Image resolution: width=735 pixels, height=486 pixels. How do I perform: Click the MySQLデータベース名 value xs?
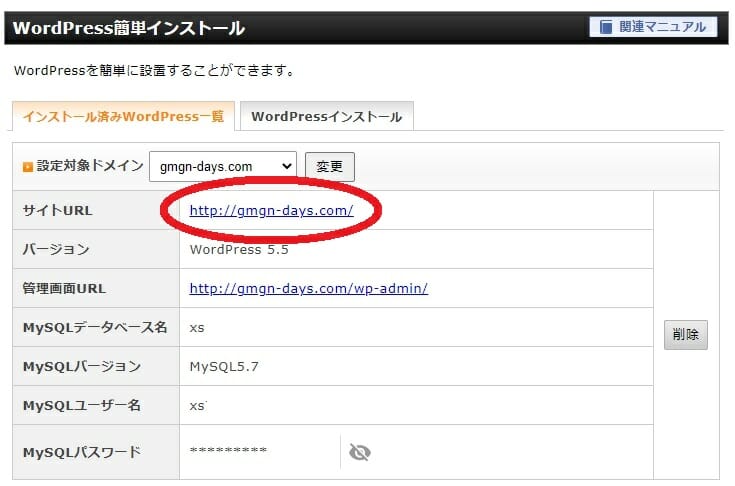click(x=197, y=328)
